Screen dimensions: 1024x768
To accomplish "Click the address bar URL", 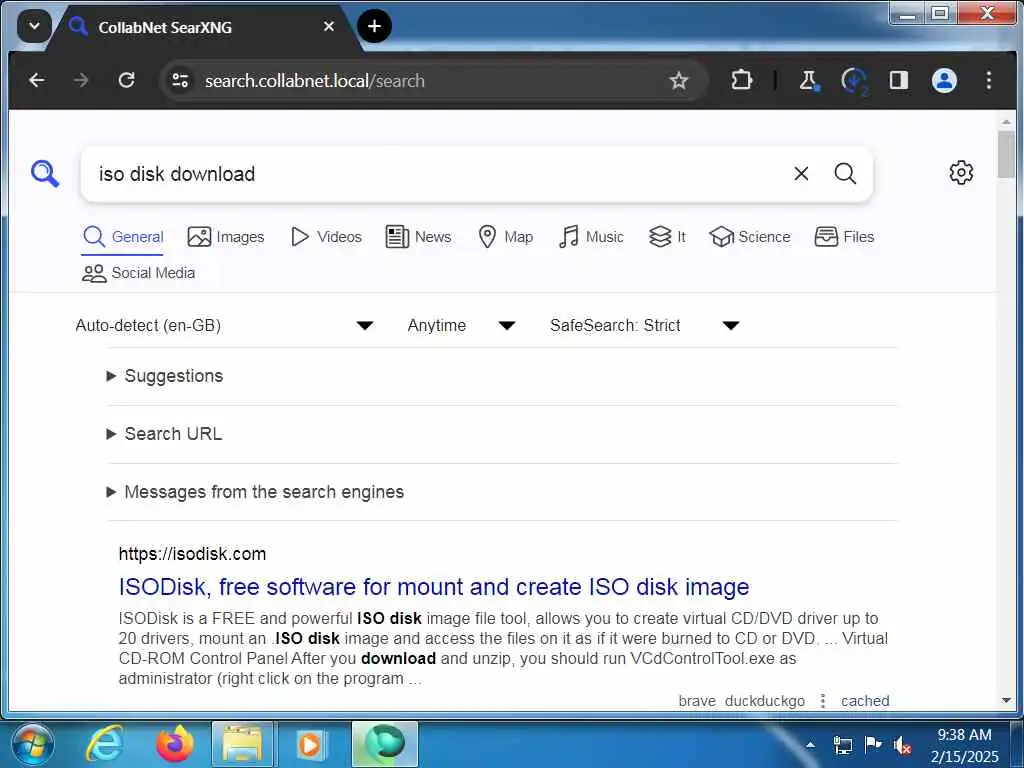I will point(315,81).
